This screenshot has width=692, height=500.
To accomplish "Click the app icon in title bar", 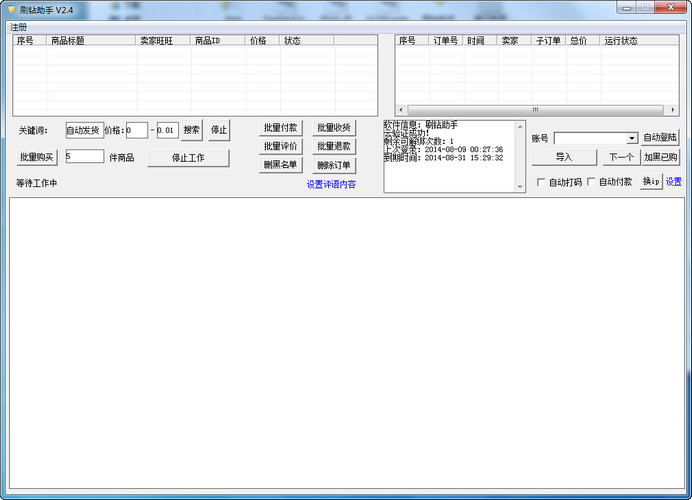I will pos(10,9).
